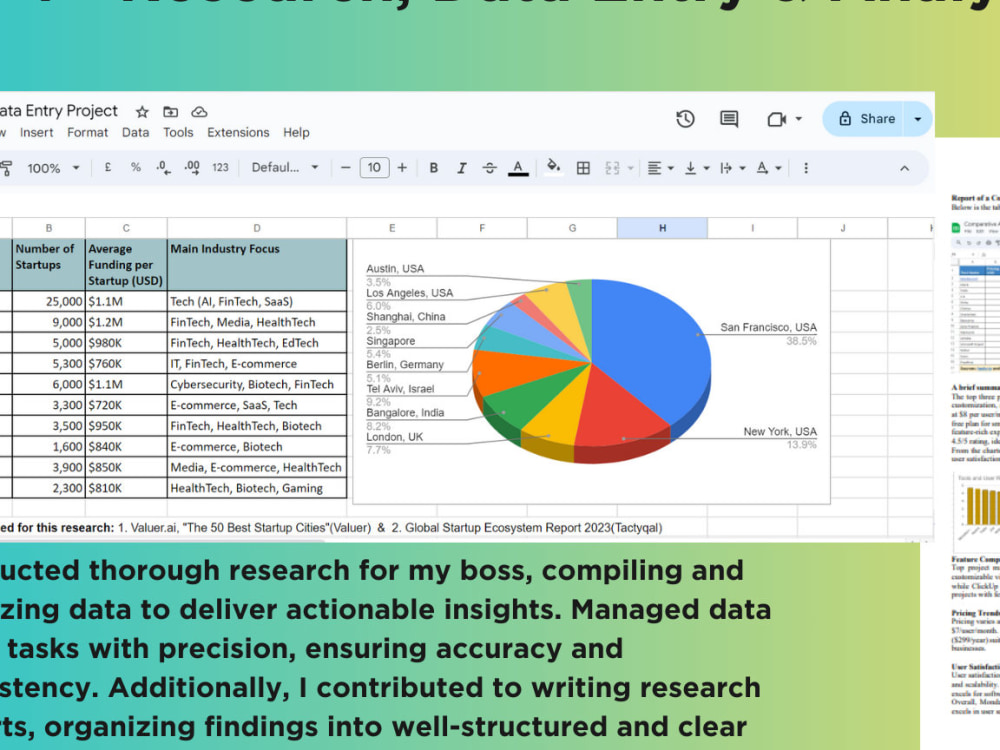The image size is (1000, 750).
Task: Select column D header
Action: point(256,228)
